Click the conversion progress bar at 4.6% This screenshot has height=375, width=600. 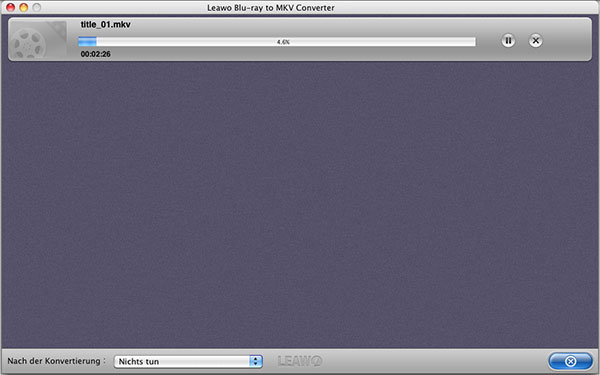pos(277,41)
